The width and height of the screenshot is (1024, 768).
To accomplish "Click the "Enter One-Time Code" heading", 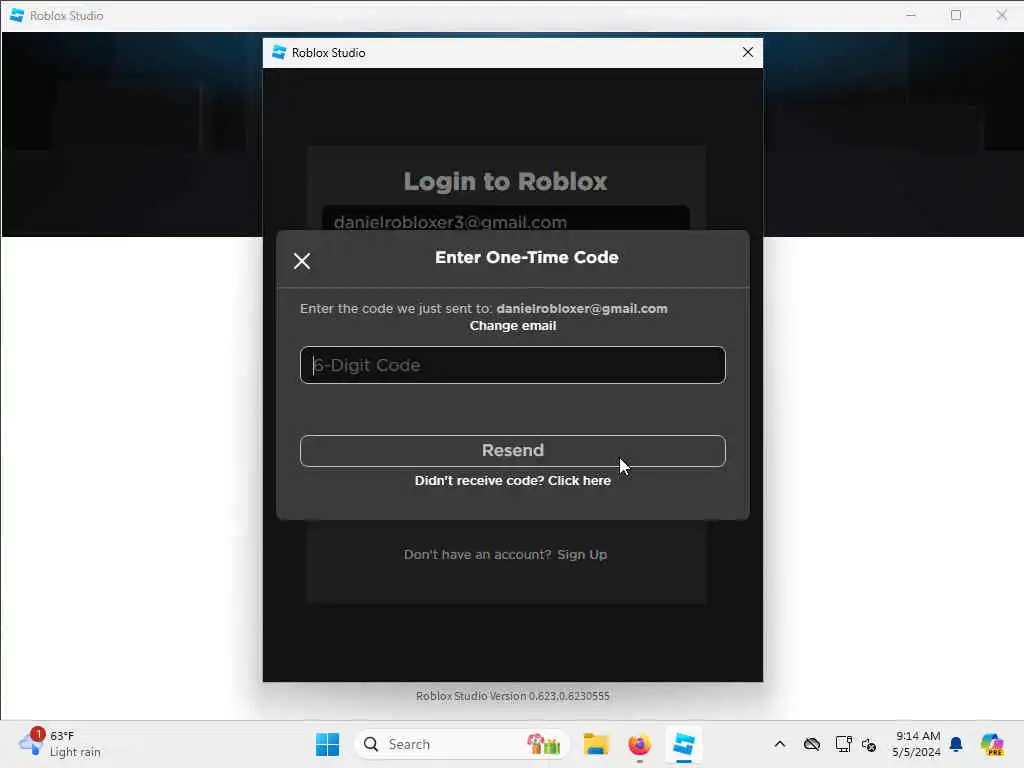I will pos(527,257).
